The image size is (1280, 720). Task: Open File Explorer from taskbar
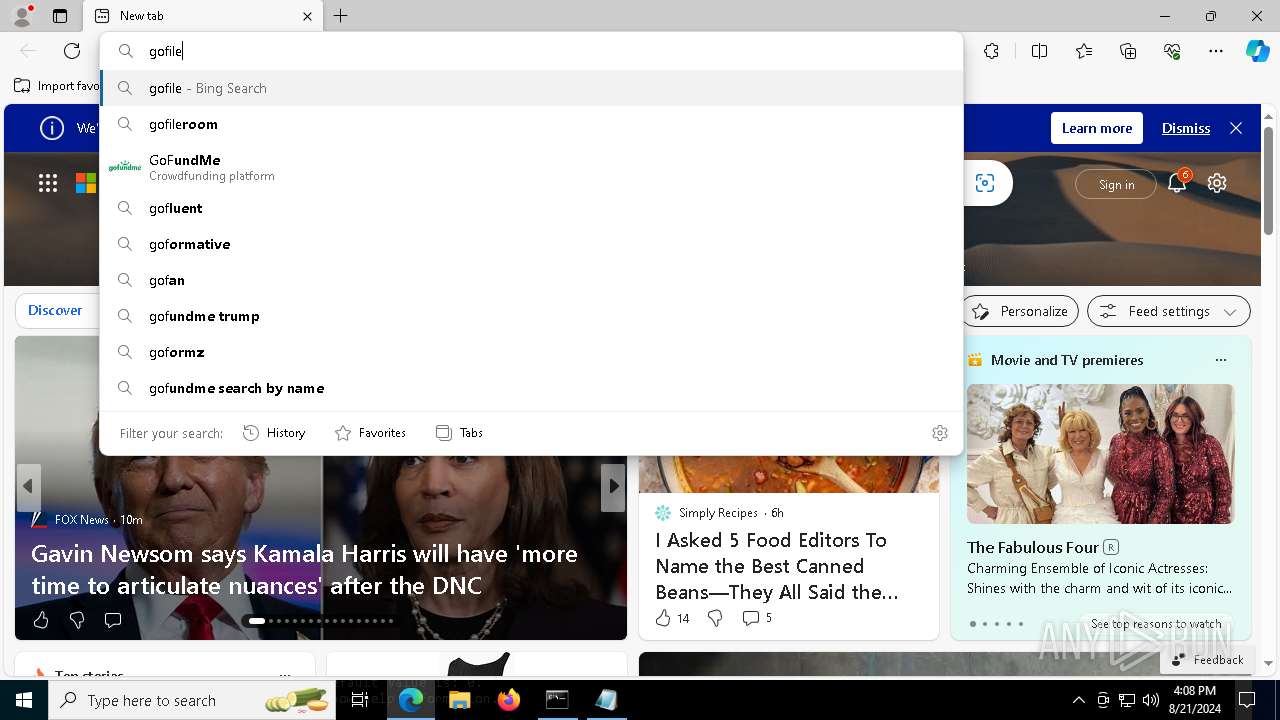459,700
